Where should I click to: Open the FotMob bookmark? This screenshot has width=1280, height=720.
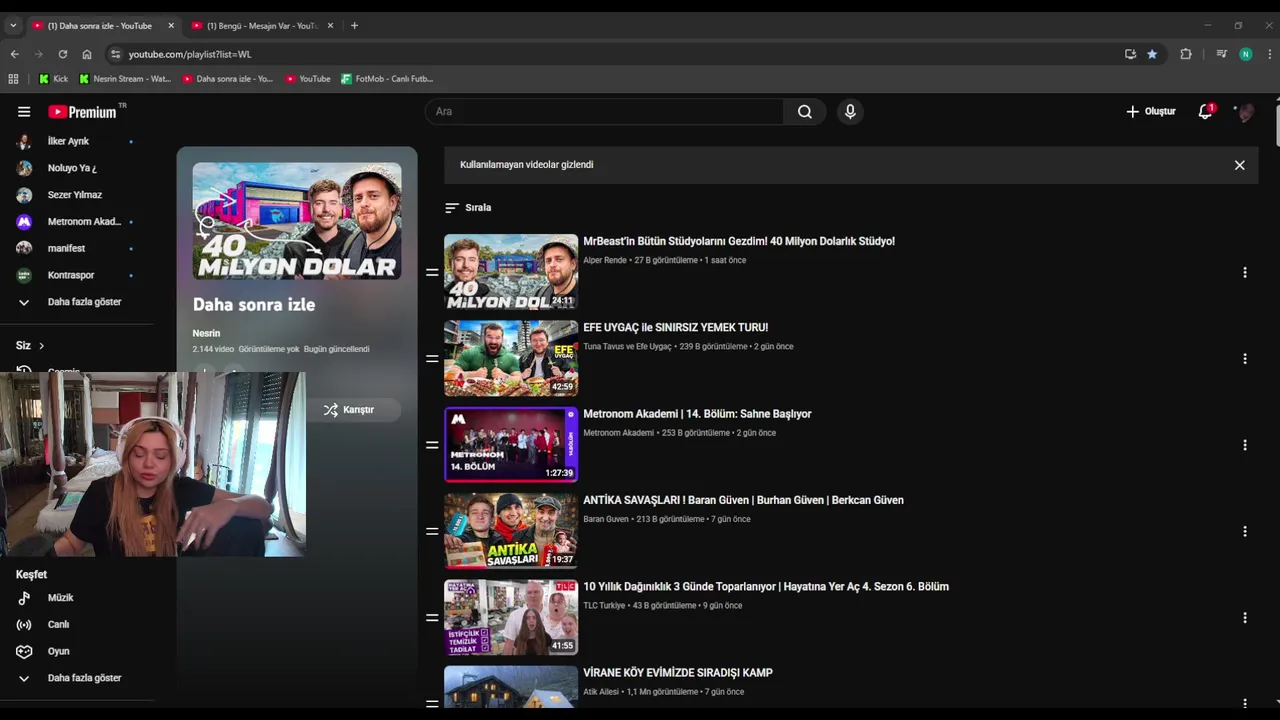[x=387, y=79]
